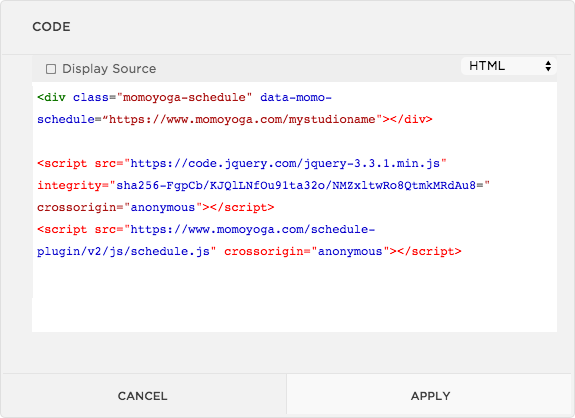Click the Cancel button
The width and height of the screenshot is (575, 418).
(143, 396)
